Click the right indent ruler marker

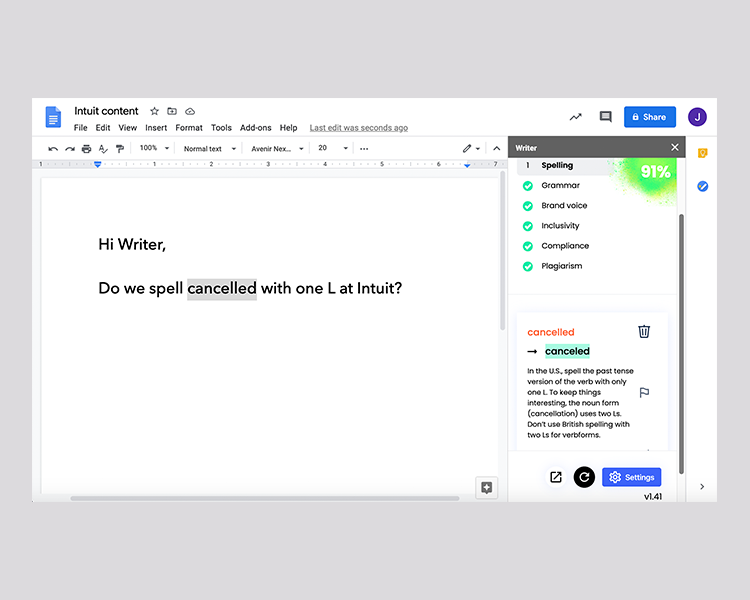467,165
